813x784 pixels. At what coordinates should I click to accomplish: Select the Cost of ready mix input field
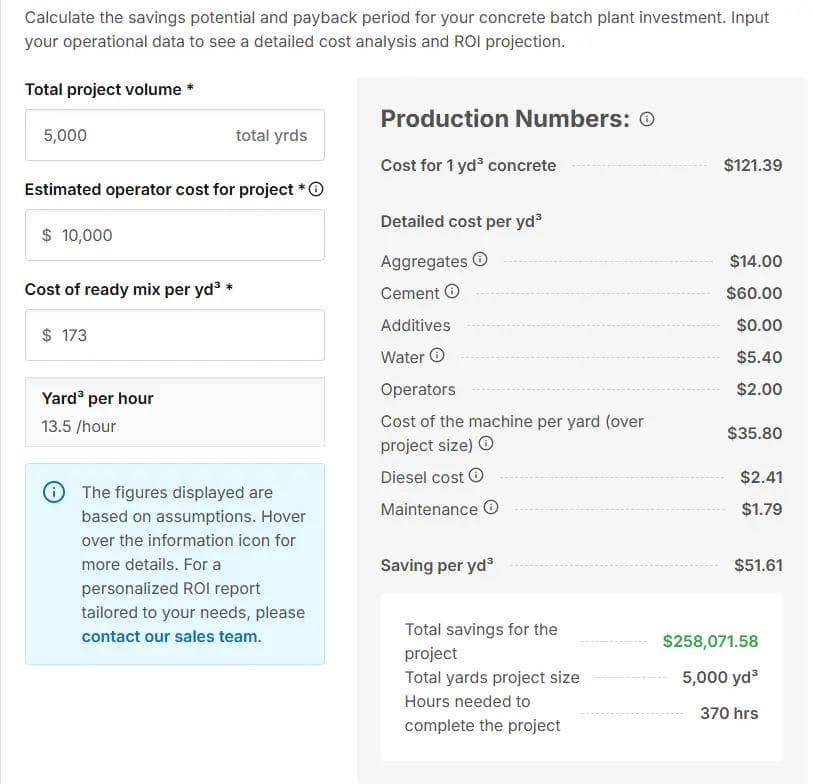click(175, 335)
